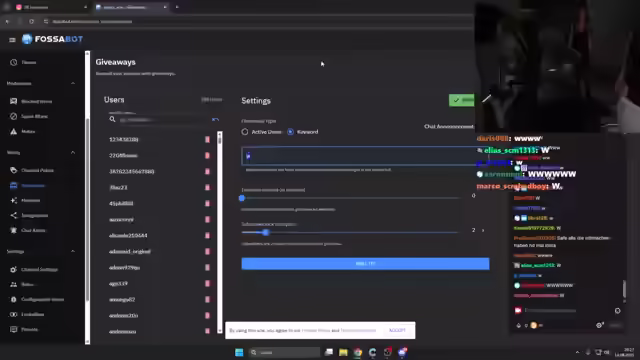Select the Keyword radio option

290,132
